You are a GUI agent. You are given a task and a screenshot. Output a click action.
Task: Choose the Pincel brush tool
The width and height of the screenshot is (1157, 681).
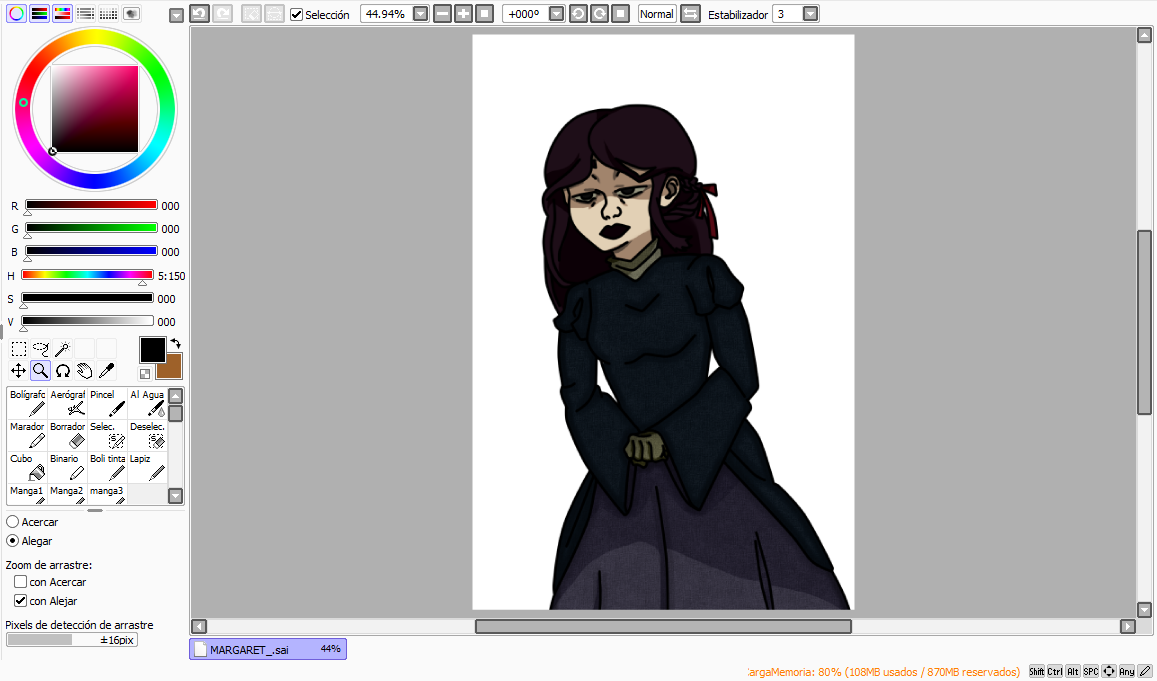tap(107, 404)
